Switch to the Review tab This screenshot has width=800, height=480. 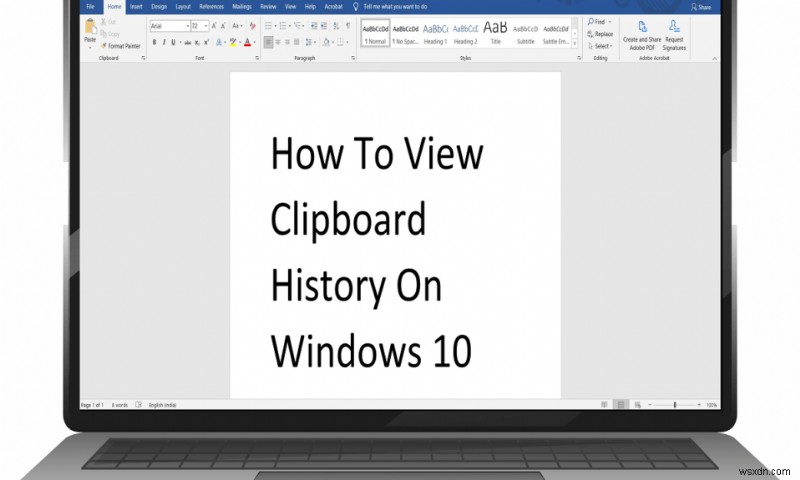[x=268, y=7]
